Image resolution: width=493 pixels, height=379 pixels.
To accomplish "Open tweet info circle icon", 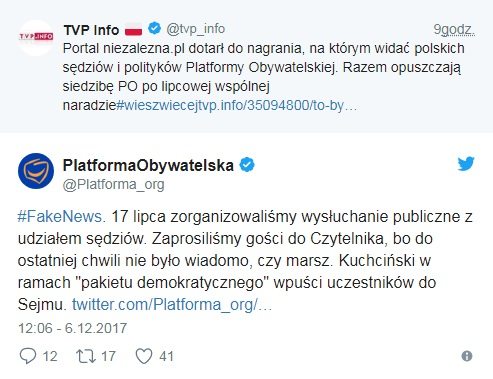I will point(467,356).
